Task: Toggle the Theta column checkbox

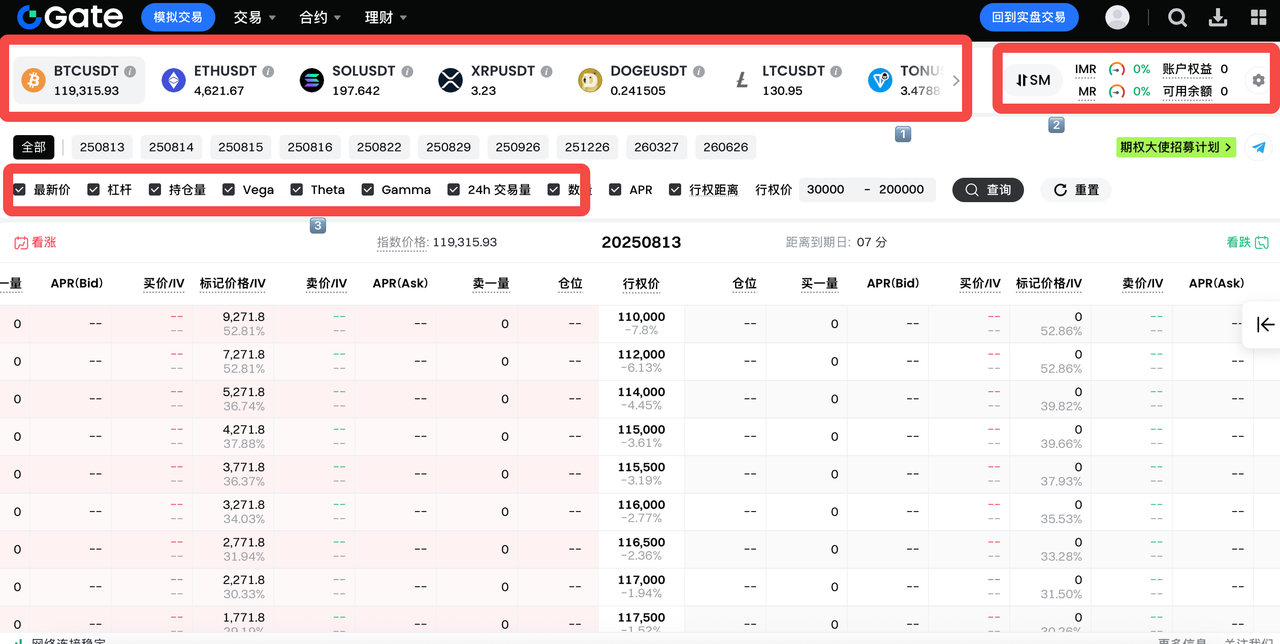Action: (297, 189)
